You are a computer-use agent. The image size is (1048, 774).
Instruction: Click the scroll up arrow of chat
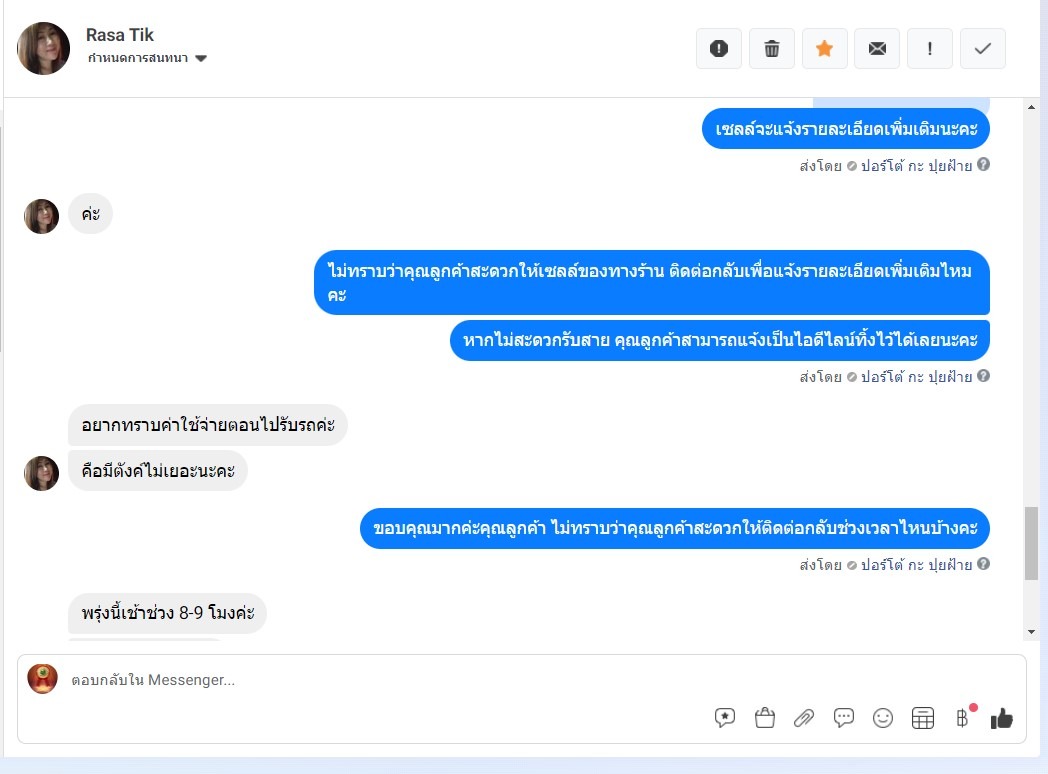click(x=1031, y=108)
